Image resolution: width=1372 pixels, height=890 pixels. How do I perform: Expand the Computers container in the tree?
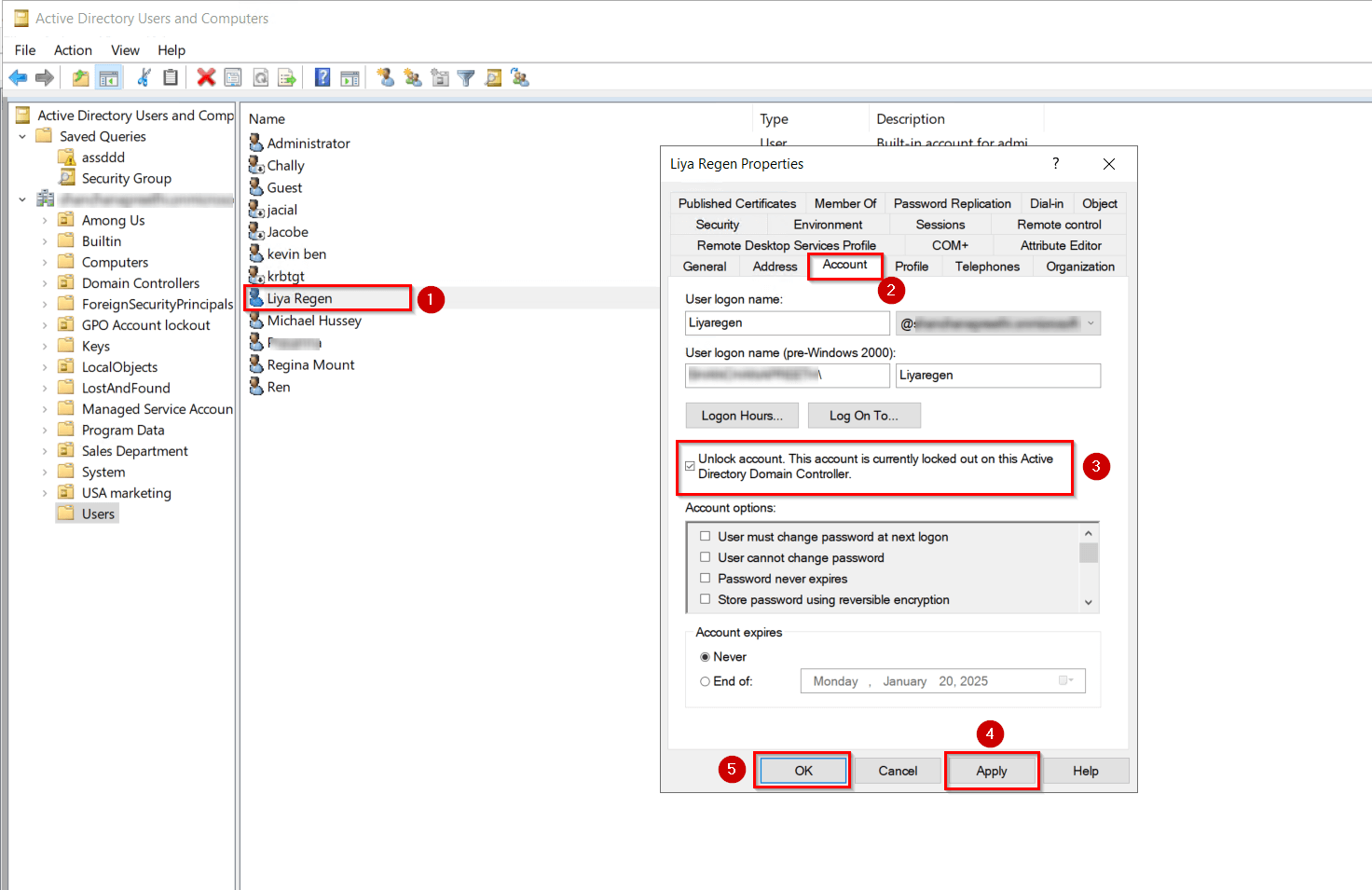pyautogui.click(x=45, y=262)
